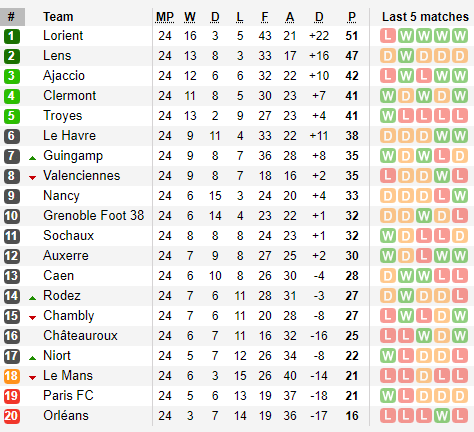Click the Last 5 matches header
This screenshot has width=474, height=432.
425,17
